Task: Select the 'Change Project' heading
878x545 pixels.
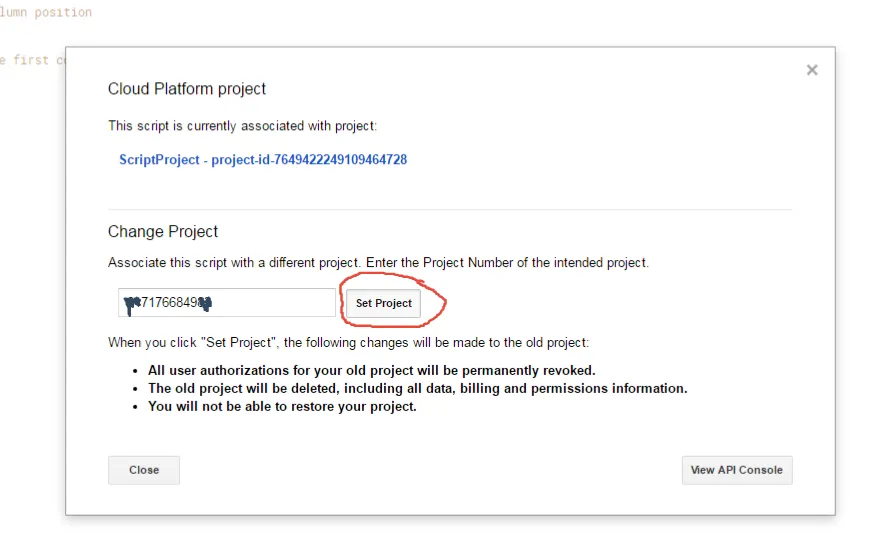Action: pos(163,231)
